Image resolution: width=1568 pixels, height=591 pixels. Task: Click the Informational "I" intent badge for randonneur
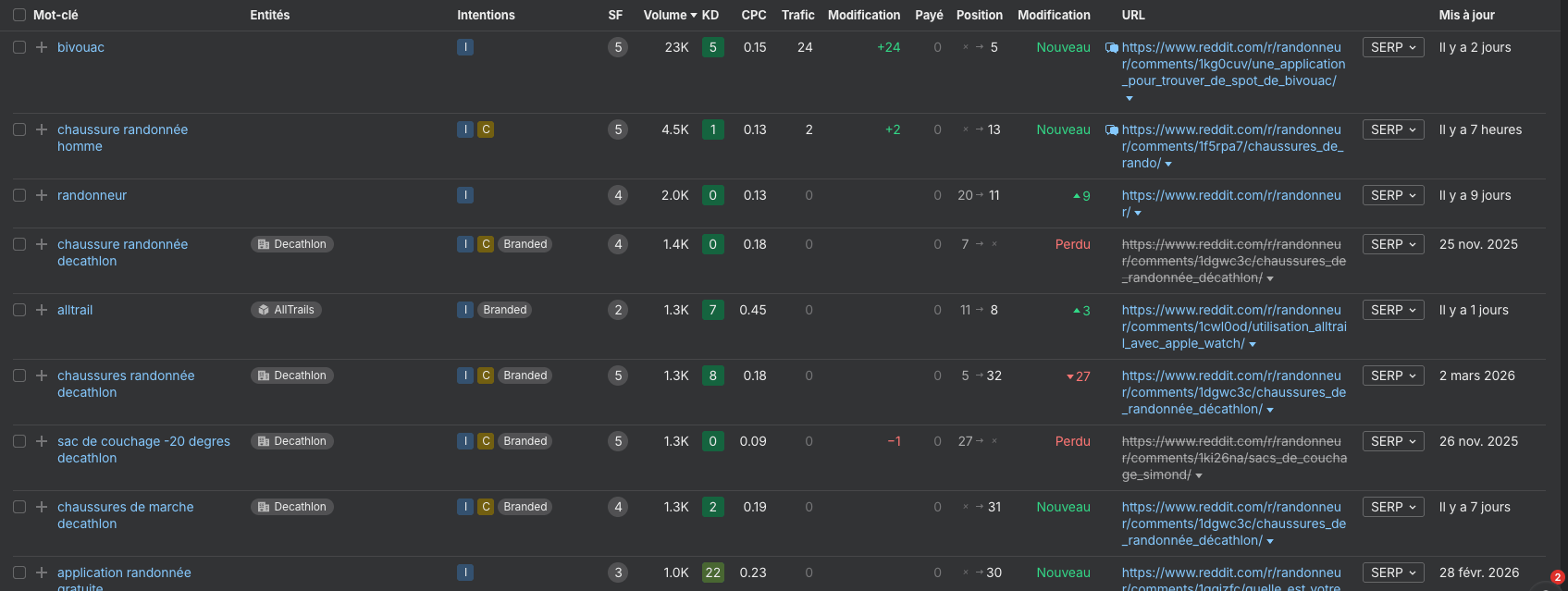coord(465,195)
